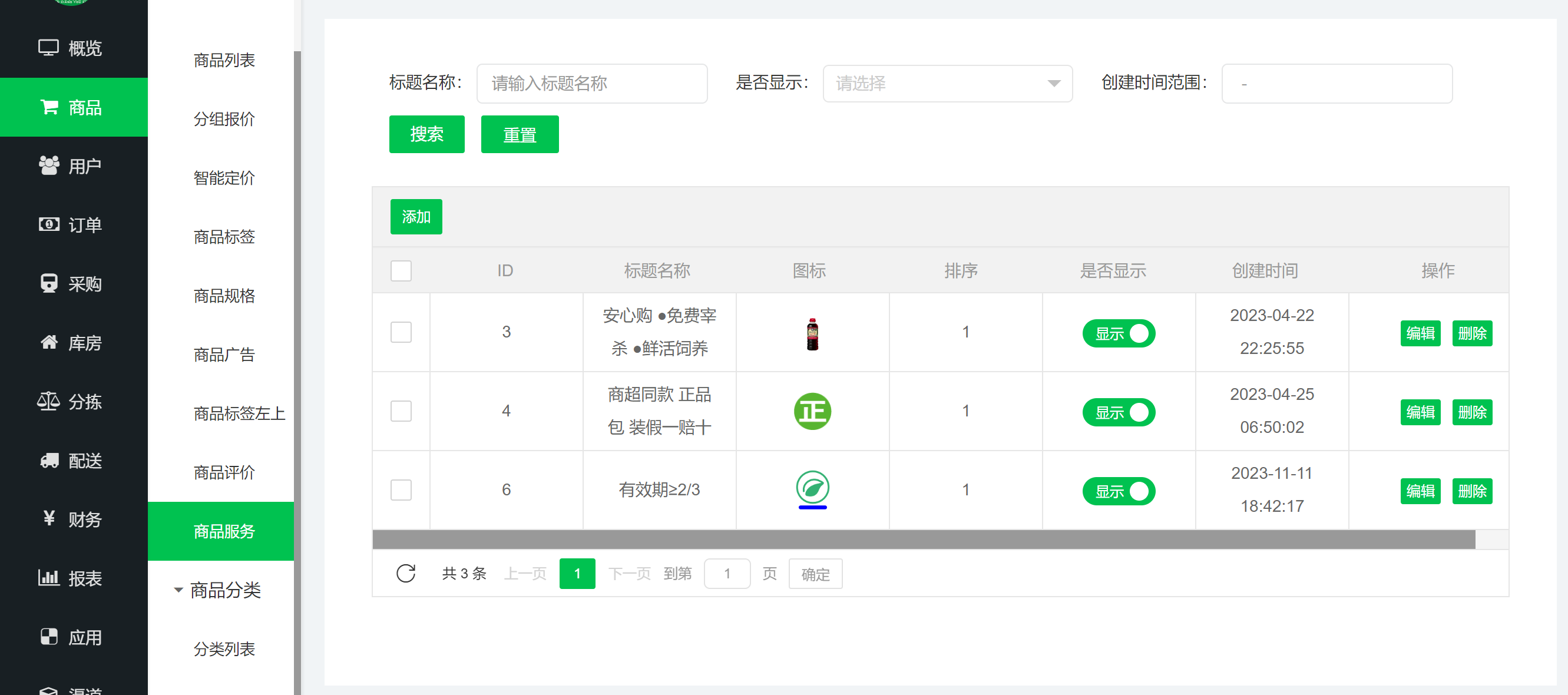Open the 商品标签 submenu item

tap(224, 237)
